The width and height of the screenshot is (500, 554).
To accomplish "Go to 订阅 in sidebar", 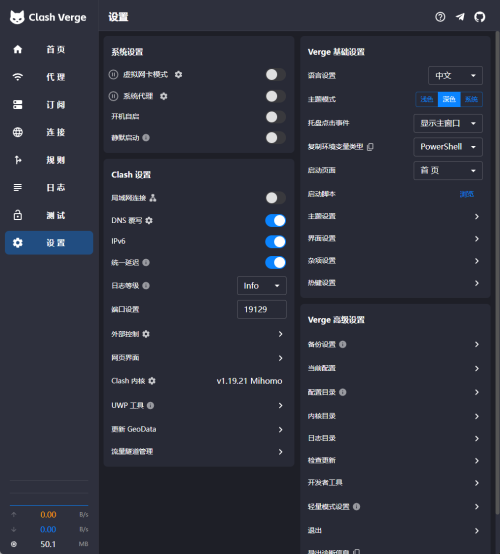I will [x=49, y=105].
